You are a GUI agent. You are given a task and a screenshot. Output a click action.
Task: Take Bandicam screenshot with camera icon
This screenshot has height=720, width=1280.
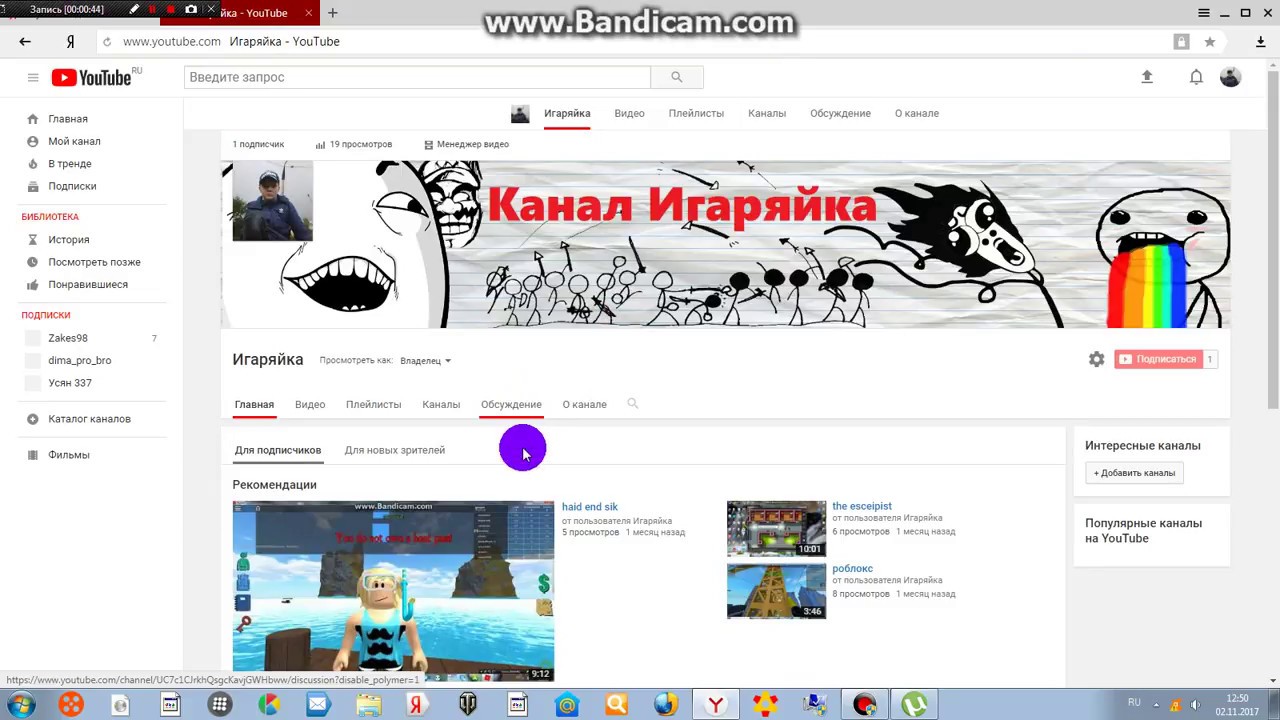[191, 10]
